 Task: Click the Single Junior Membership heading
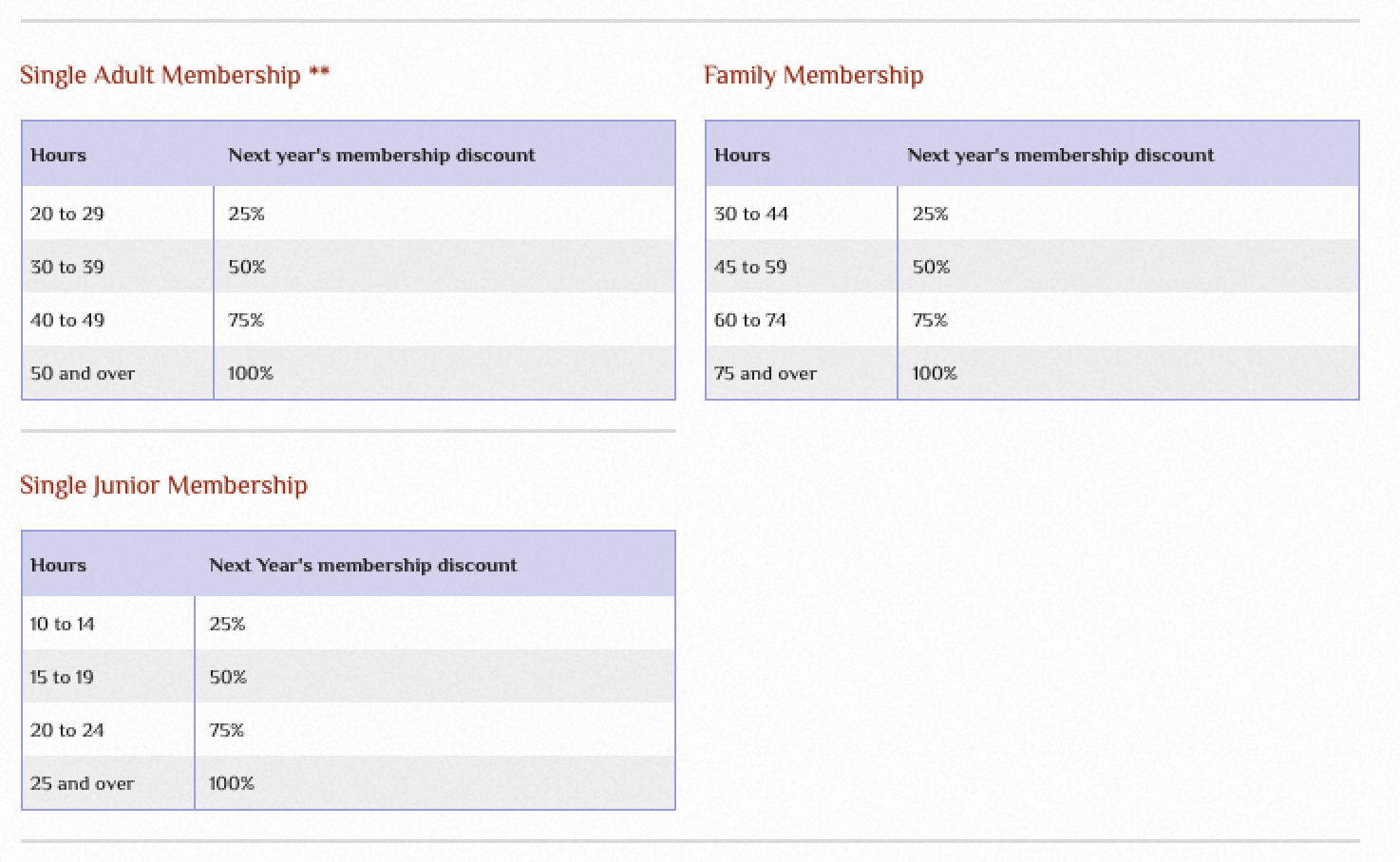pos(163,486)
